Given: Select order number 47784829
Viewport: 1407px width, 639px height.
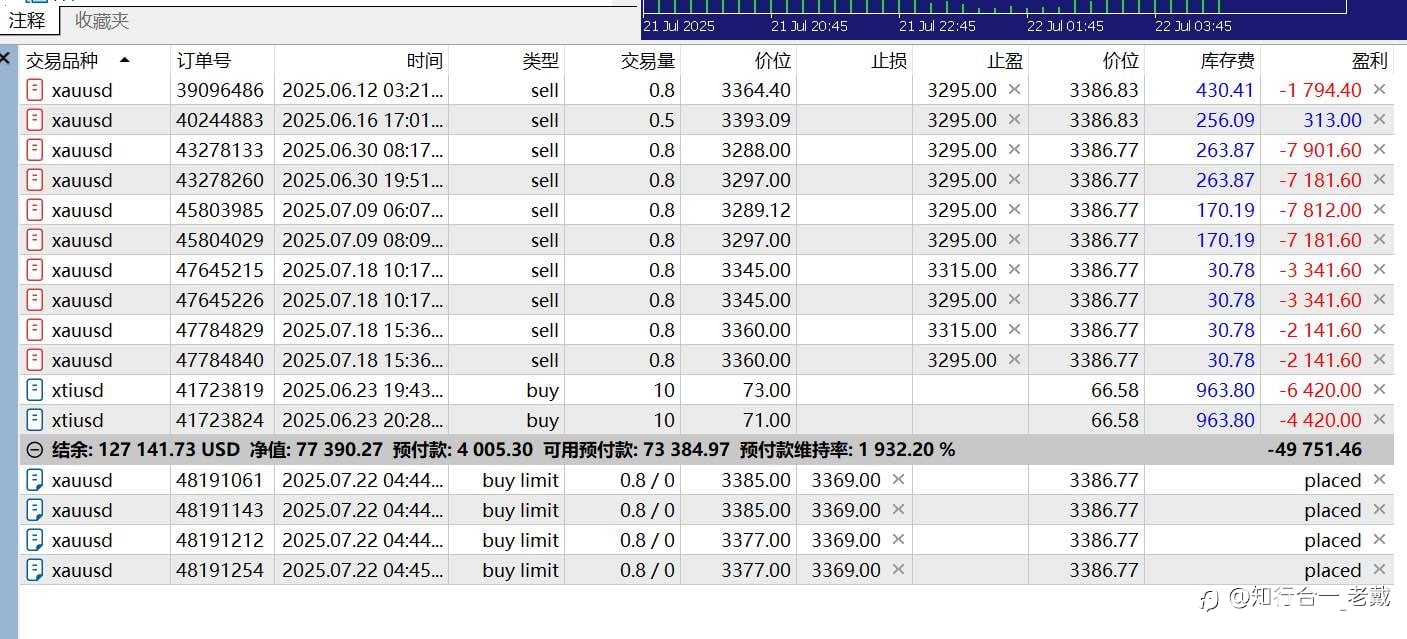Looking at the screenshot, I should pos(220,330).
